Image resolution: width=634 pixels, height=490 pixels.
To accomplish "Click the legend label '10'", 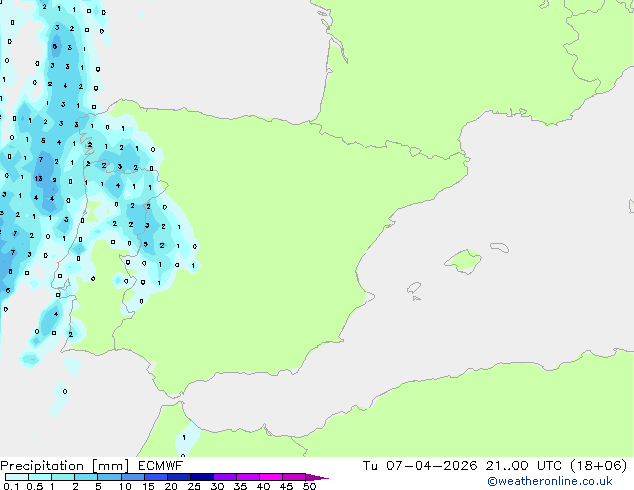I will tap(125, 486).
